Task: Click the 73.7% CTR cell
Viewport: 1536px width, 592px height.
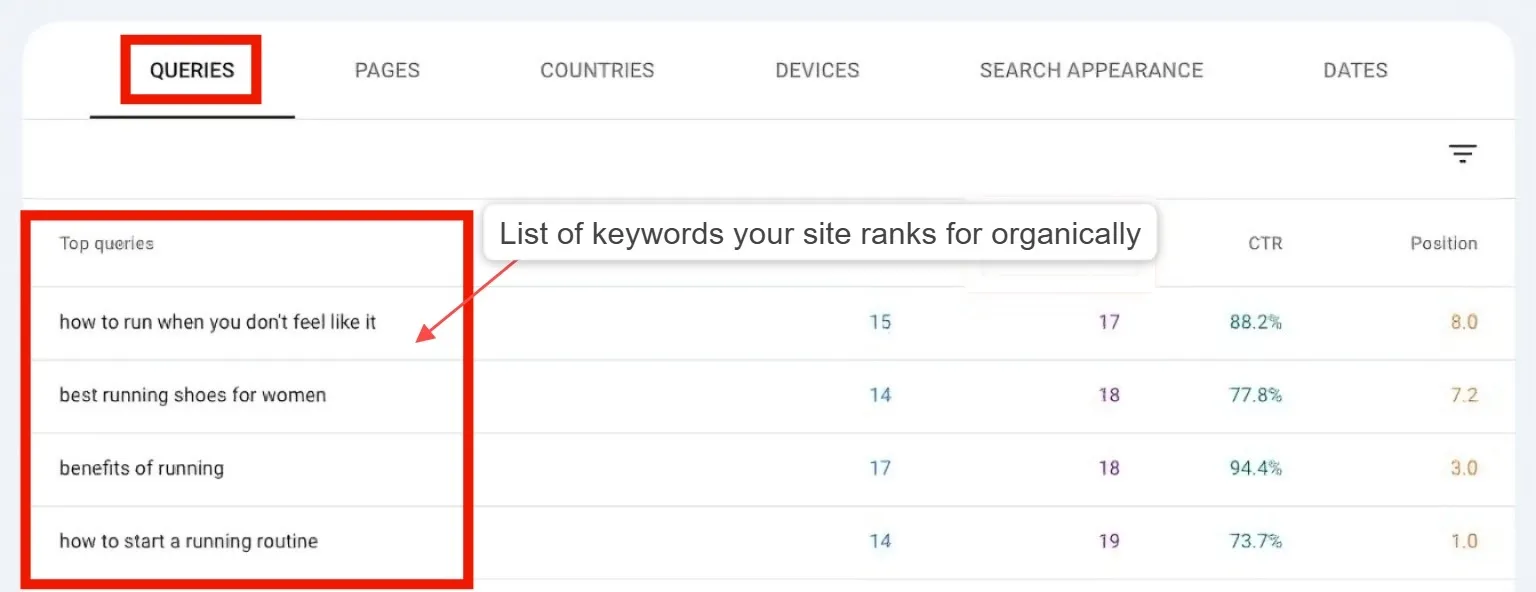Action: (1256, 541)
